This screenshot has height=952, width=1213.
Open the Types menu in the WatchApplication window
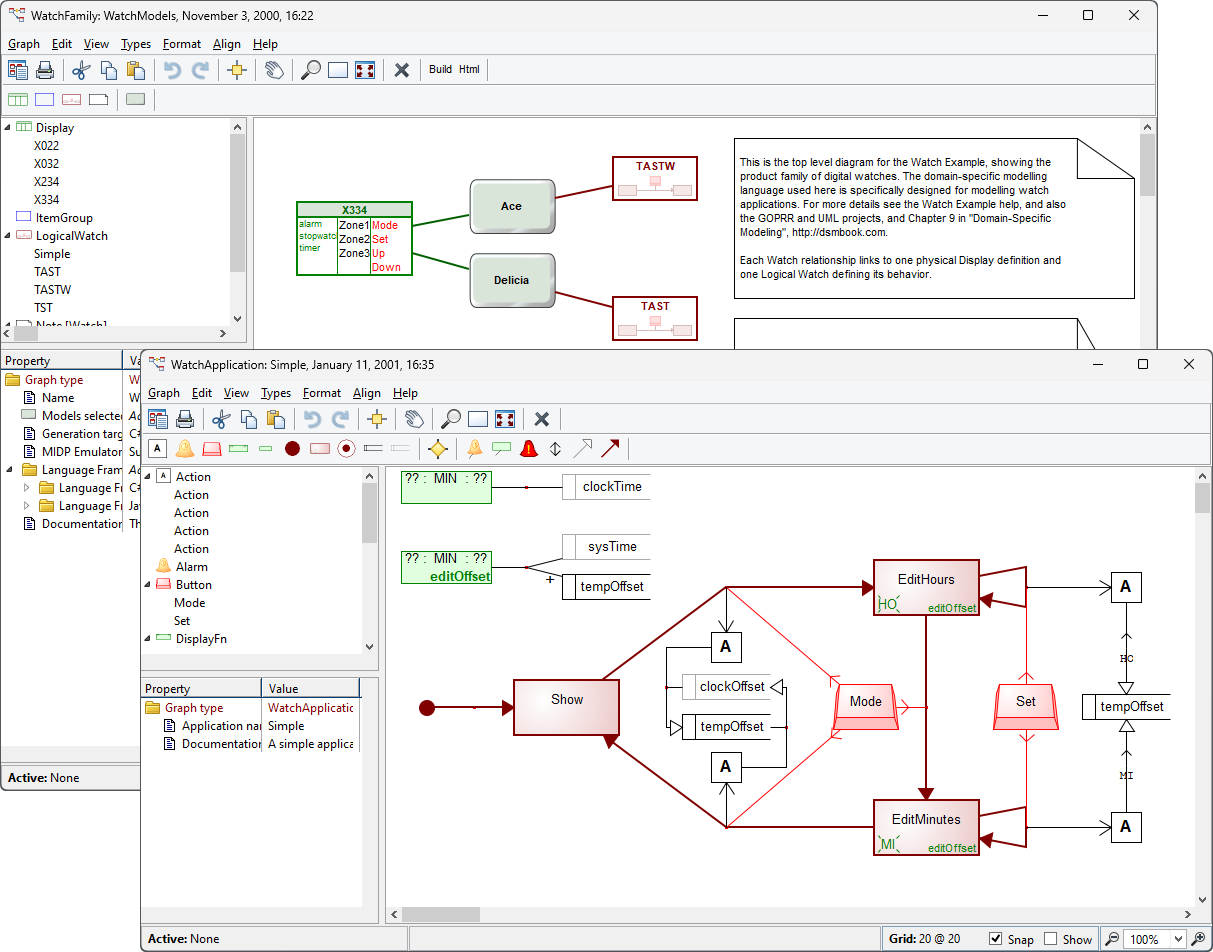tap(276, 393)
